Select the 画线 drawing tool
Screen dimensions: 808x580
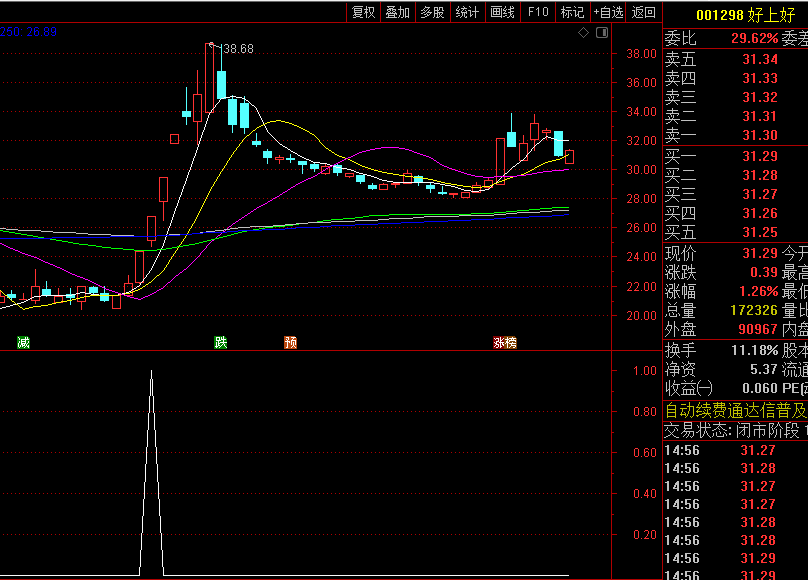coord(502,12)
